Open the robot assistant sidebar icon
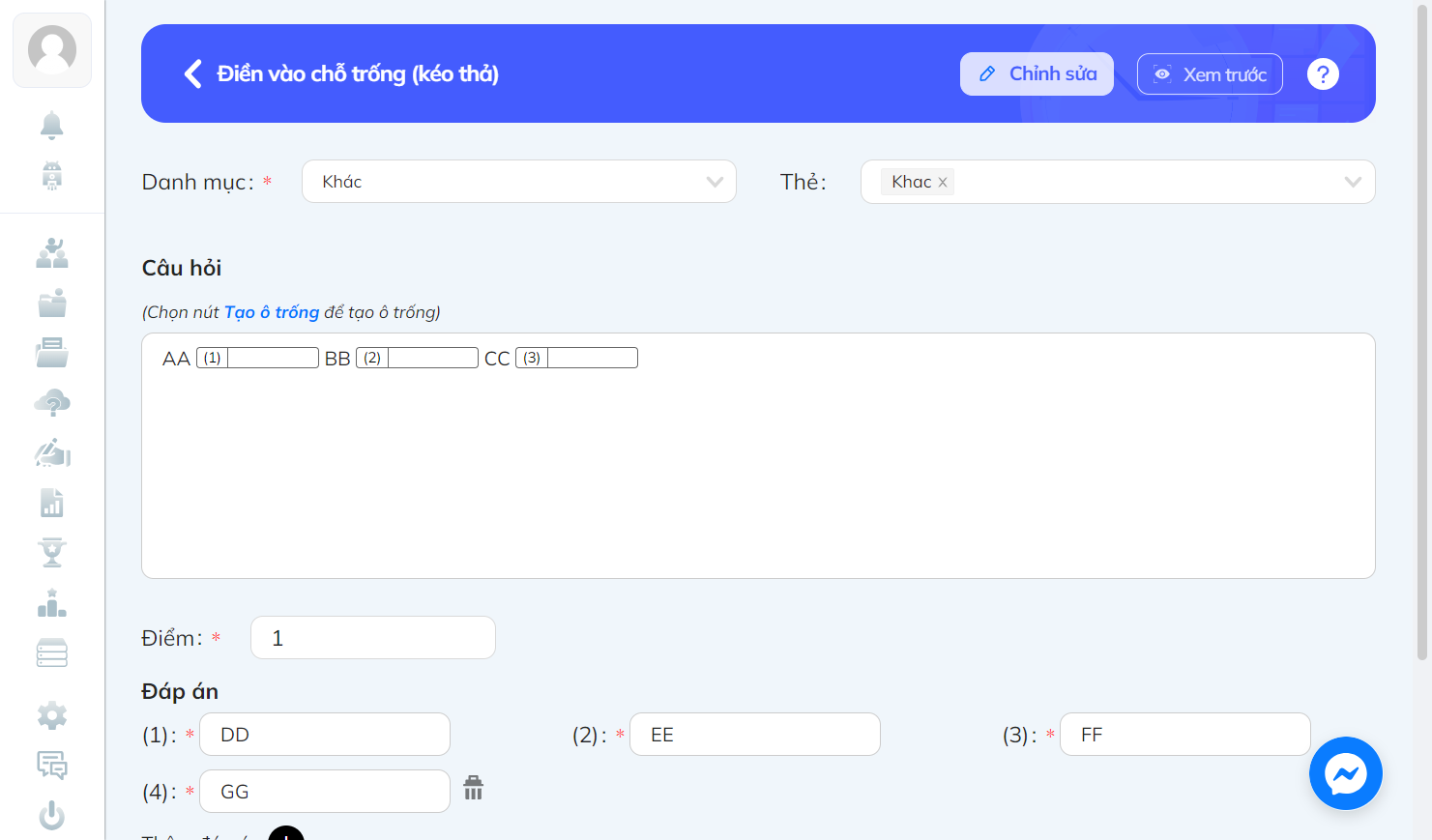 click(52, 176)
